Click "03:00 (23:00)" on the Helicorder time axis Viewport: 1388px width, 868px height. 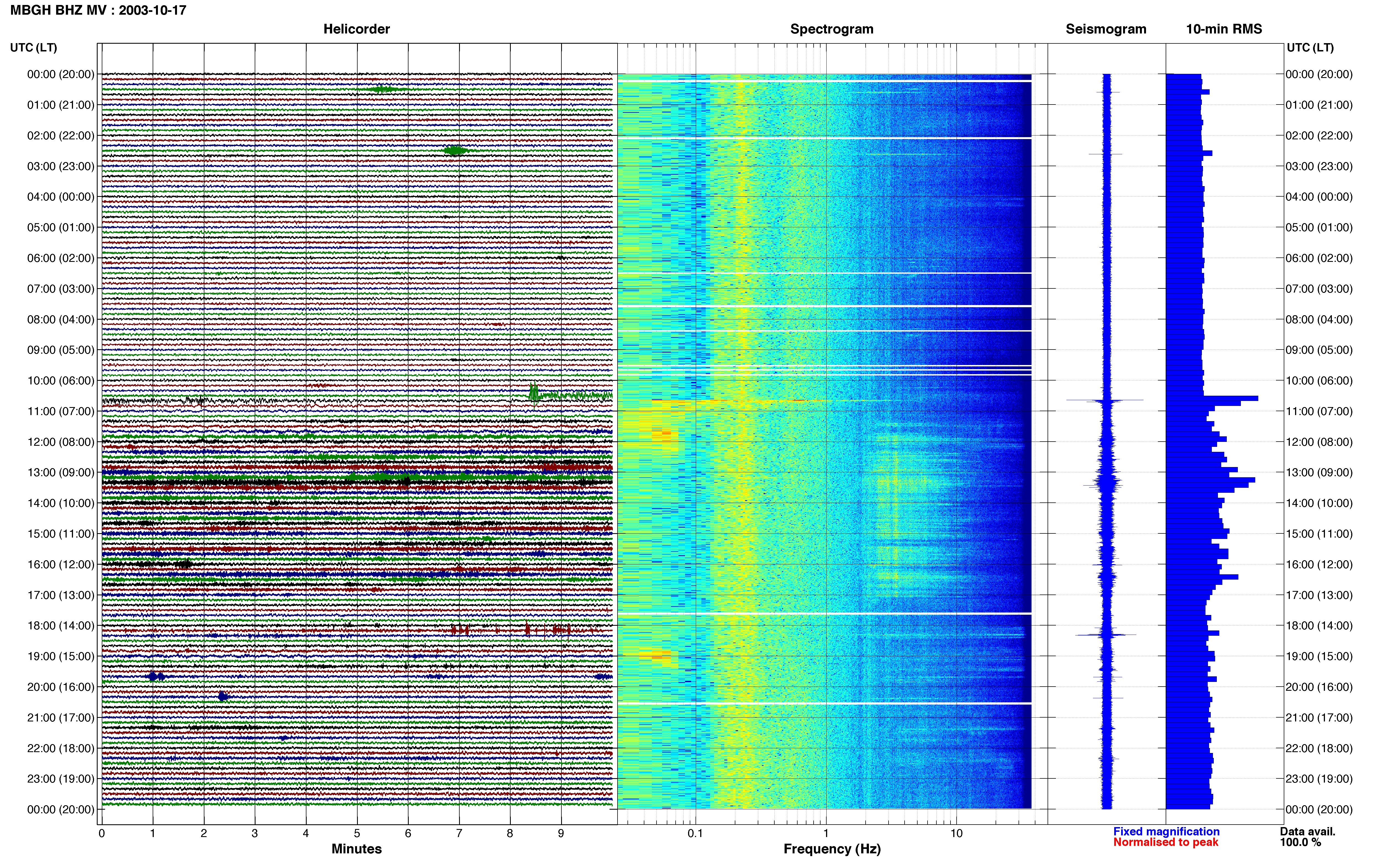(61, 166)
